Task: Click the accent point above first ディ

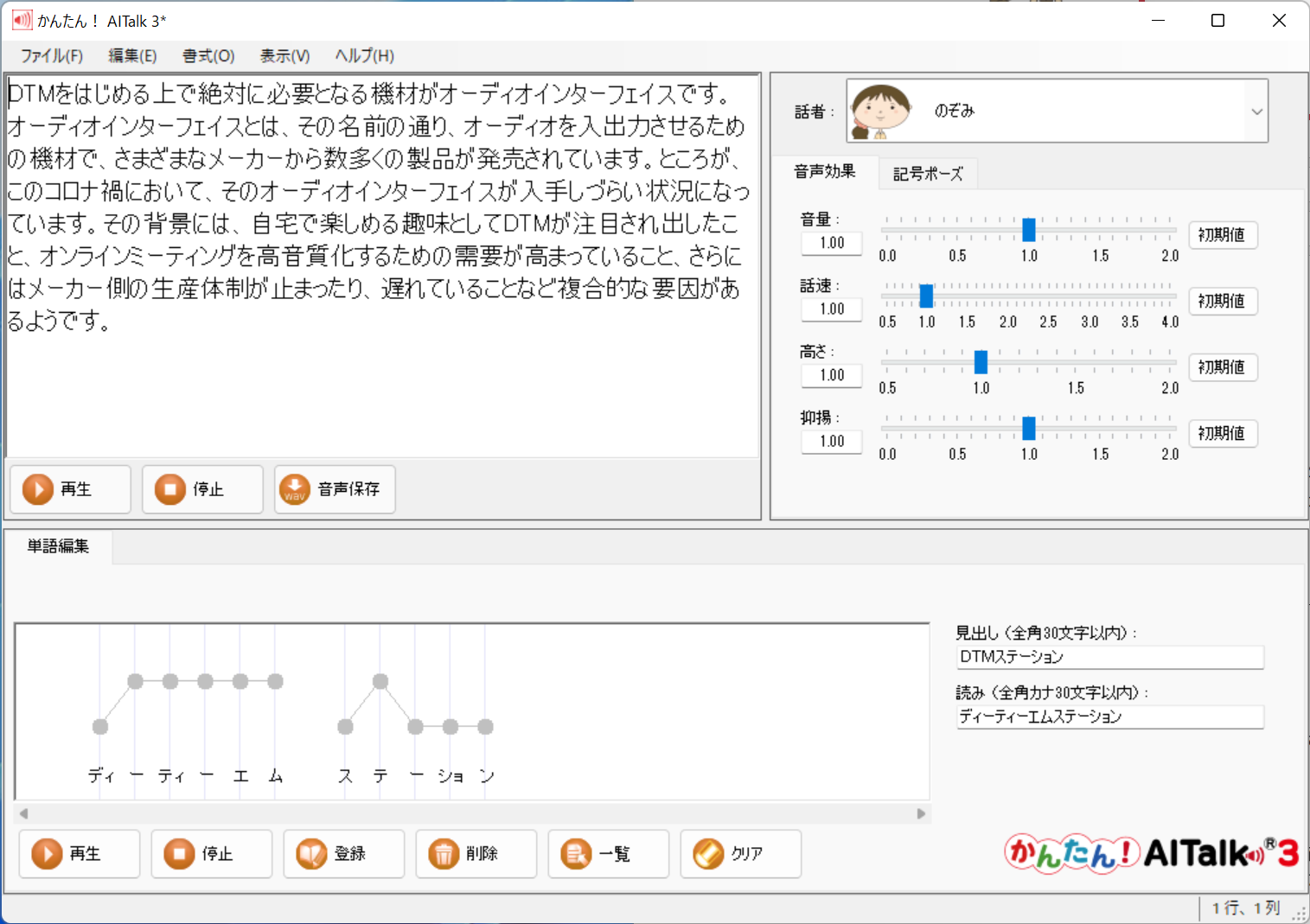Action: pyautogui.click(x=100, y=727)
